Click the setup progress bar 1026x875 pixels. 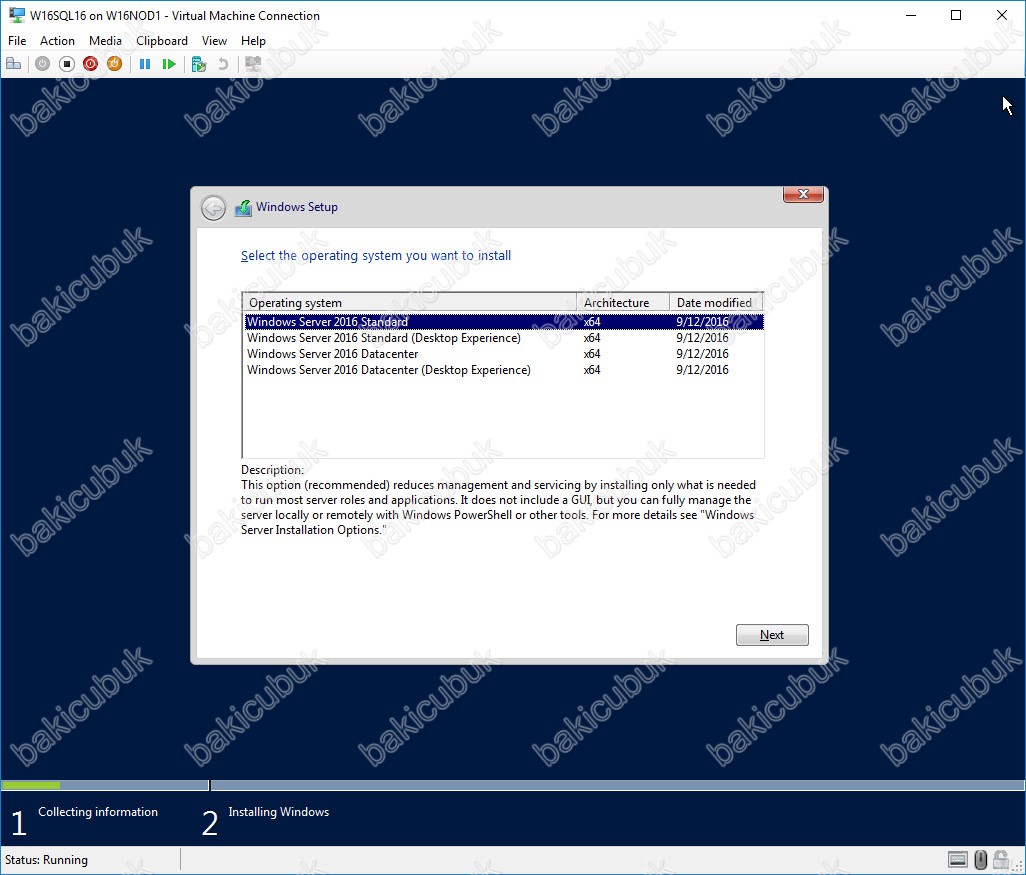513,785
